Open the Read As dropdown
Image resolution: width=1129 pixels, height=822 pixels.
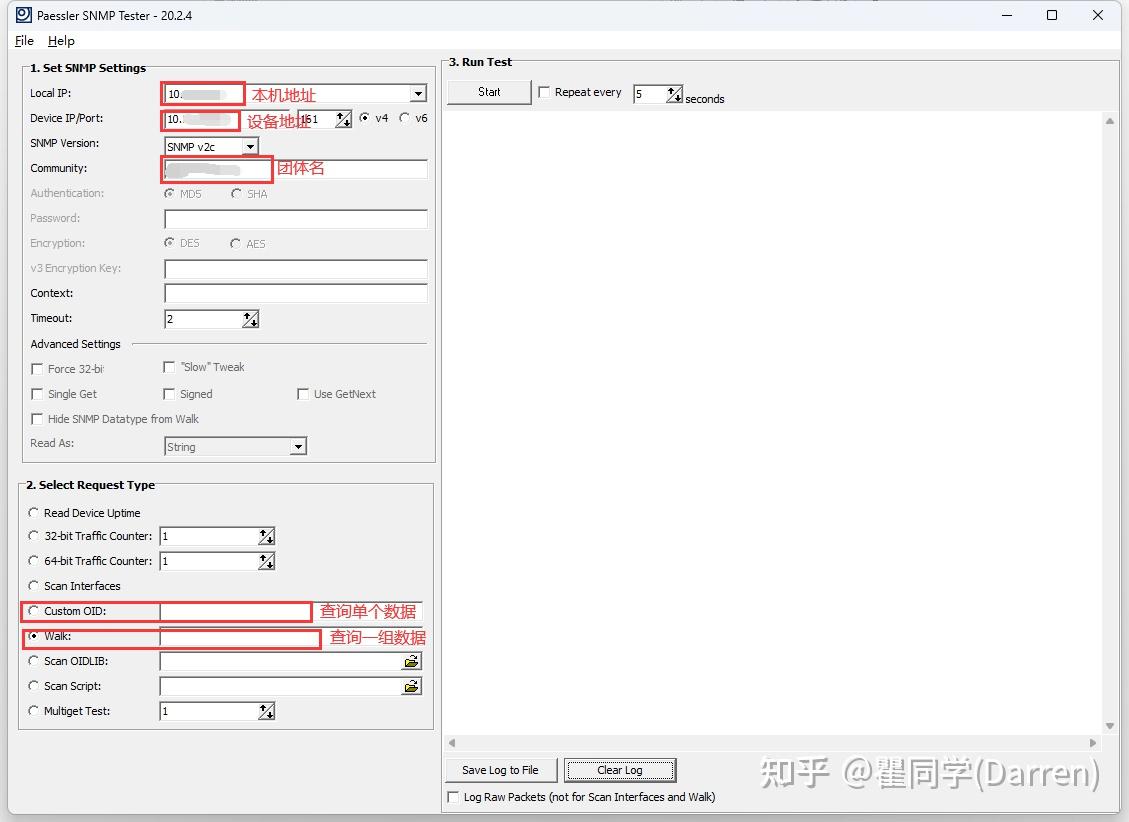click(297, 446)
